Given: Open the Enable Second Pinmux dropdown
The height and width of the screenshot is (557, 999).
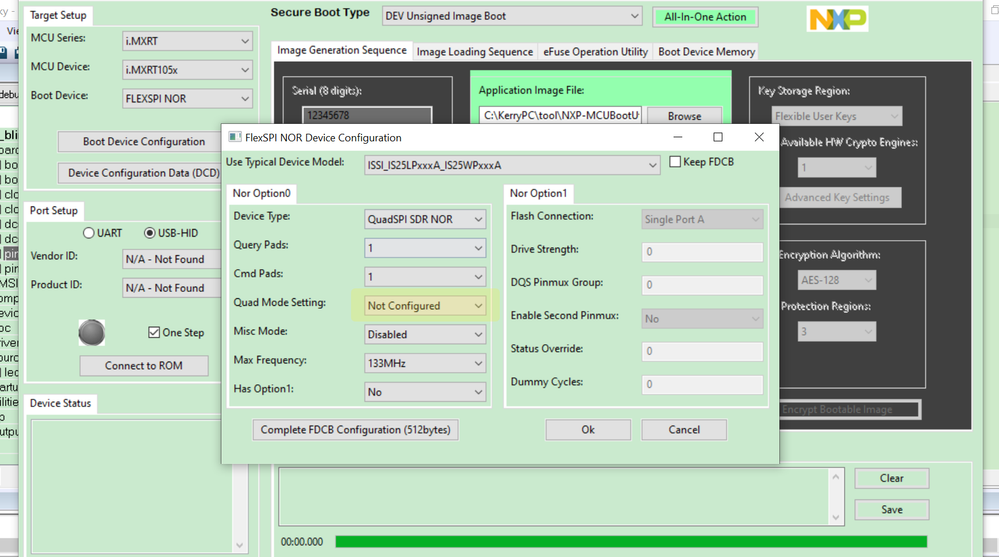Looking at the screenshot, I should click(x=702, y=319).
